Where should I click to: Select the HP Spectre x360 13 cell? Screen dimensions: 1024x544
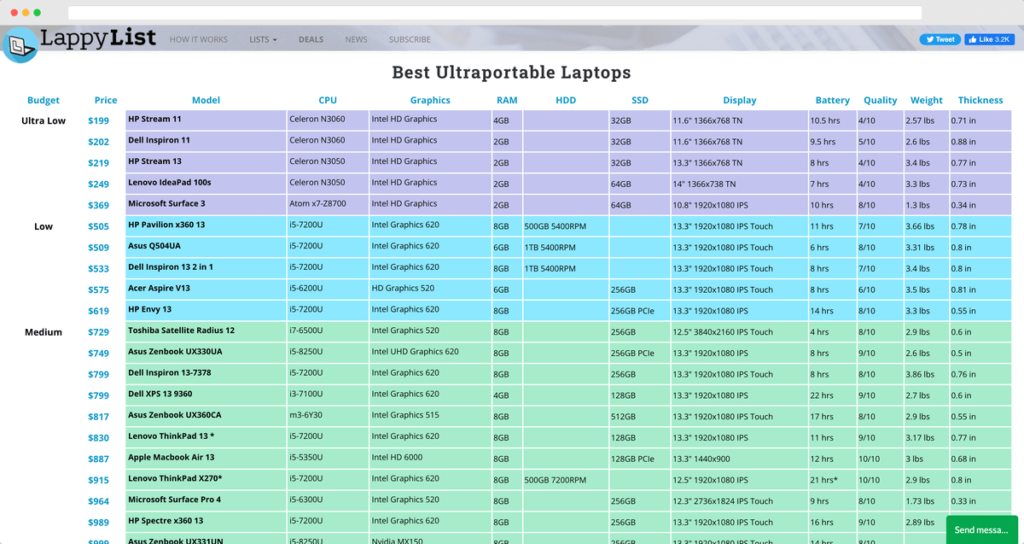(x=206, y=522)
